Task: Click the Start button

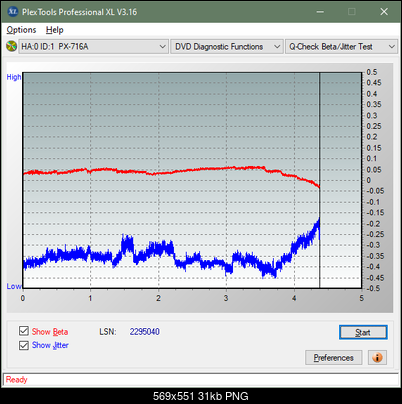Action: pyautogui.click(x=363, y=332)
